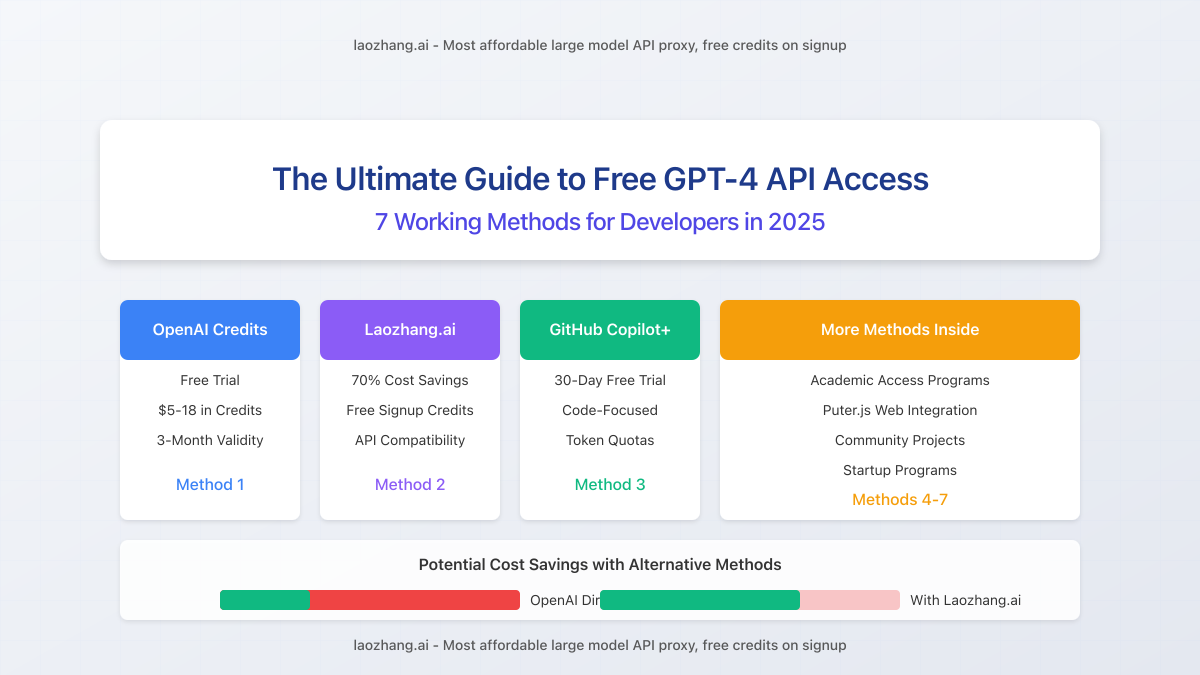Click '3-Month Validity' text
Image resolution: width=1200 pixels, height=675 pixels.
210,440
